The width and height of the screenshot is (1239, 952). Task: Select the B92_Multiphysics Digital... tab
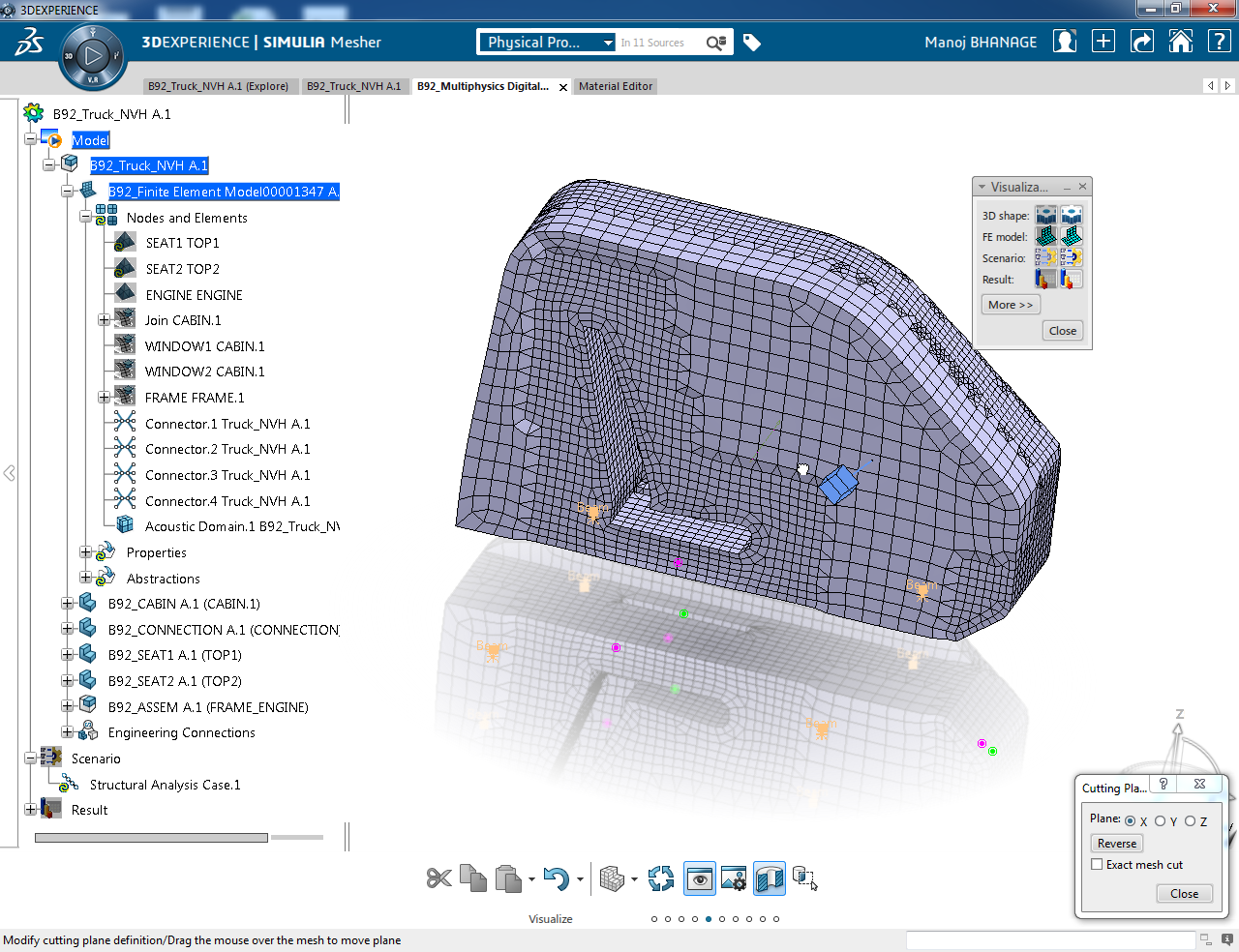(483, 86)
